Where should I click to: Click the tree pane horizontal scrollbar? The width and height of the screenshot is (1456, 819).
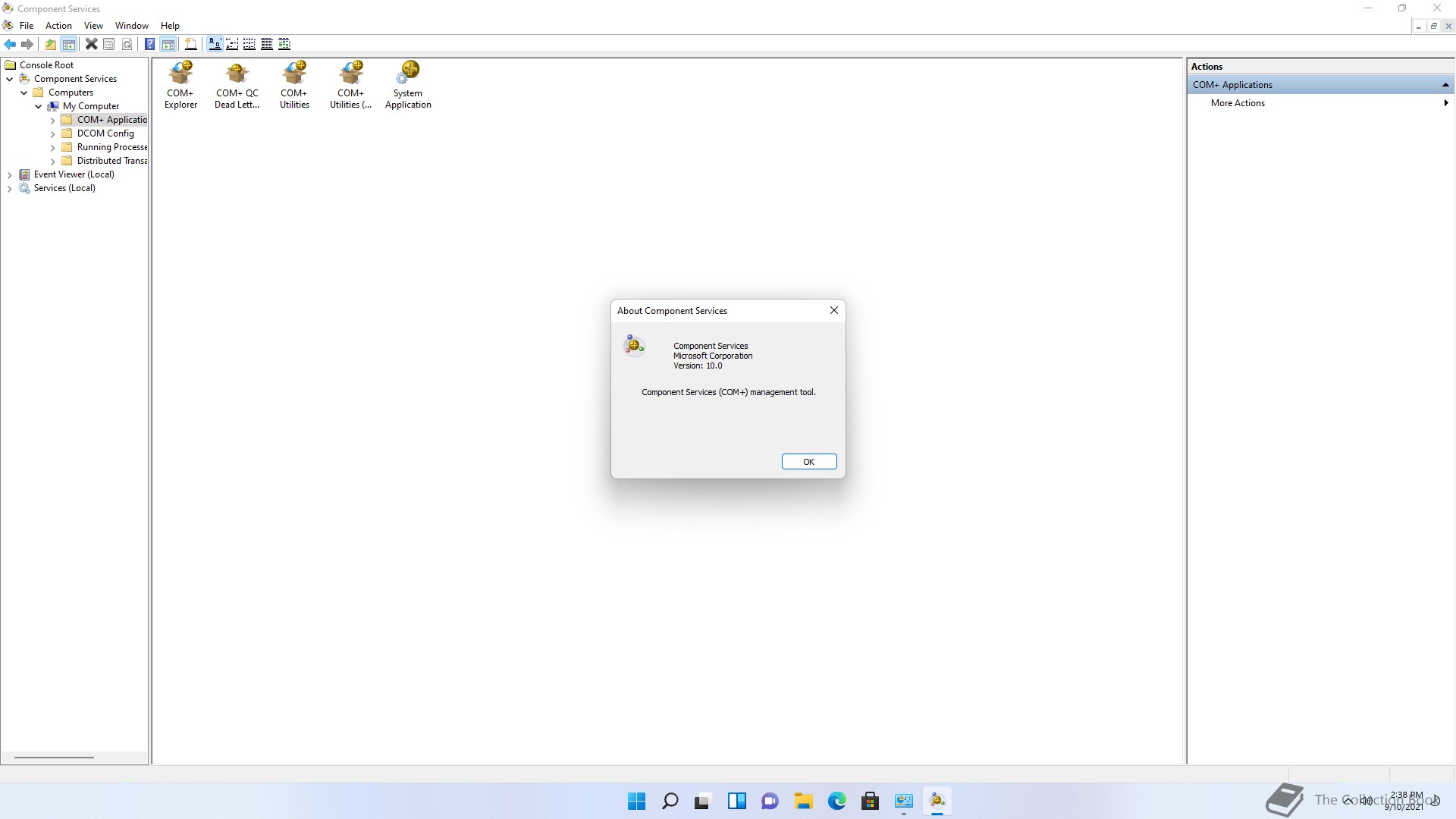tap(54, 758)
